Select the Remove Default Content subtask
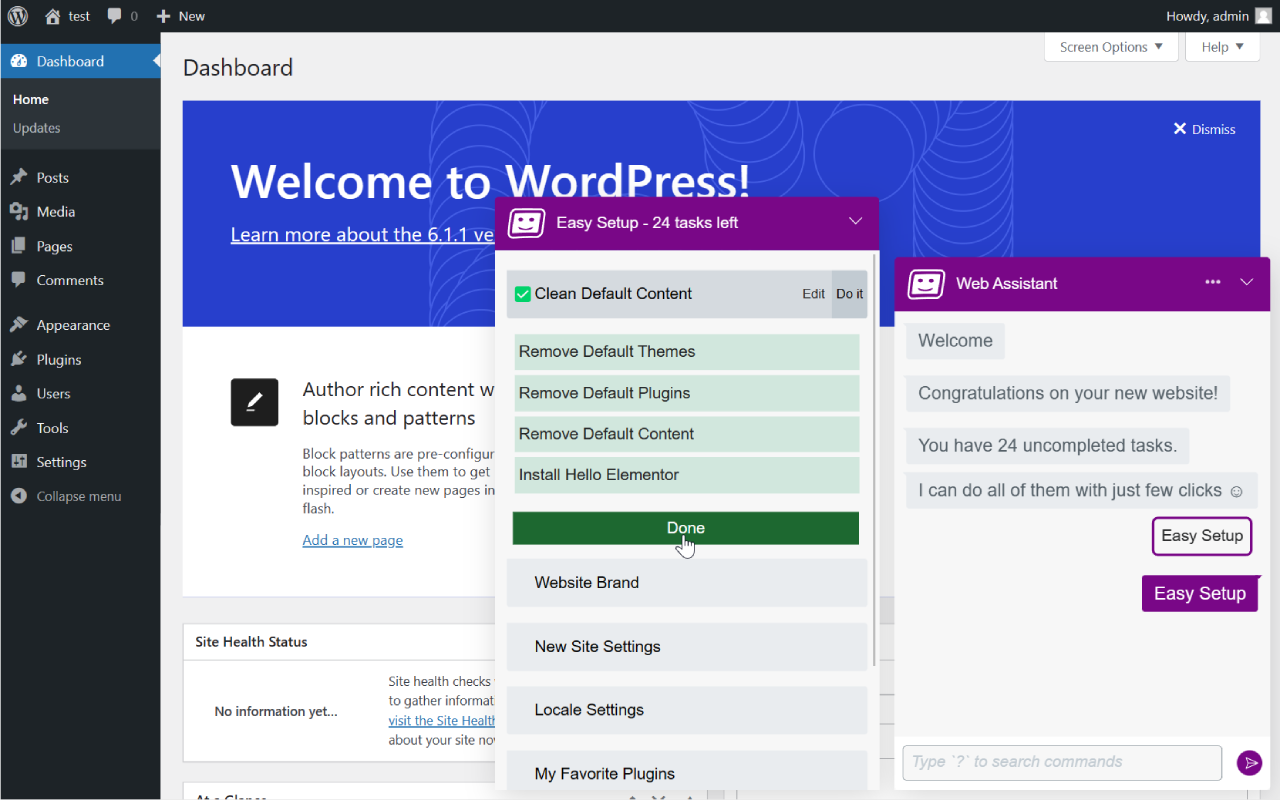 point(687,434)
